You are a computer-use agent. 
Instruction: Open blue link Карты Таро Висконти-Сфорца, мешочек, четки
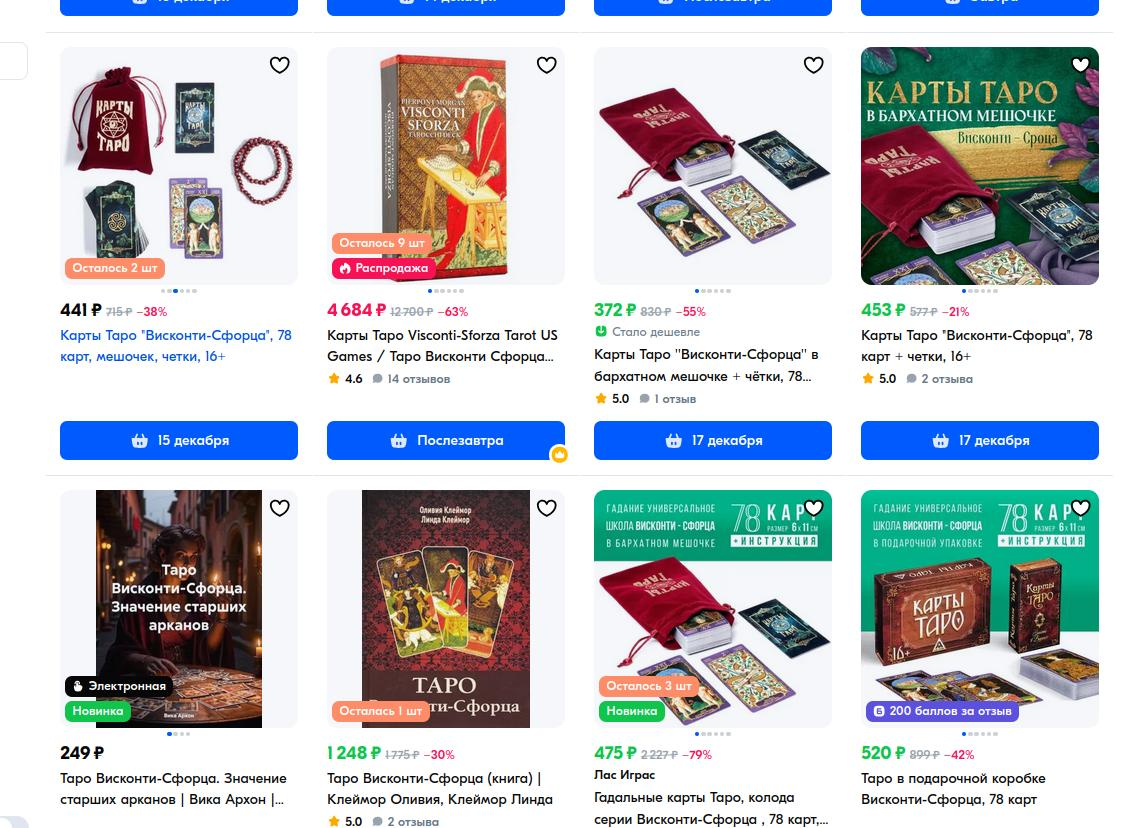tap(176, 346)
